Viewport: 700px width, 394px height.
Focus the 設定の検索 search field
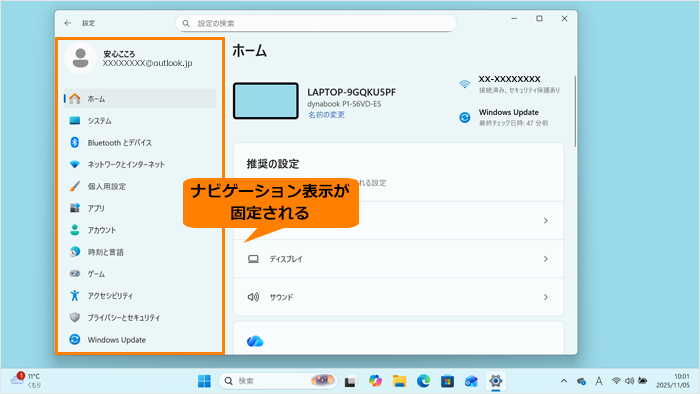pos(316,23)
